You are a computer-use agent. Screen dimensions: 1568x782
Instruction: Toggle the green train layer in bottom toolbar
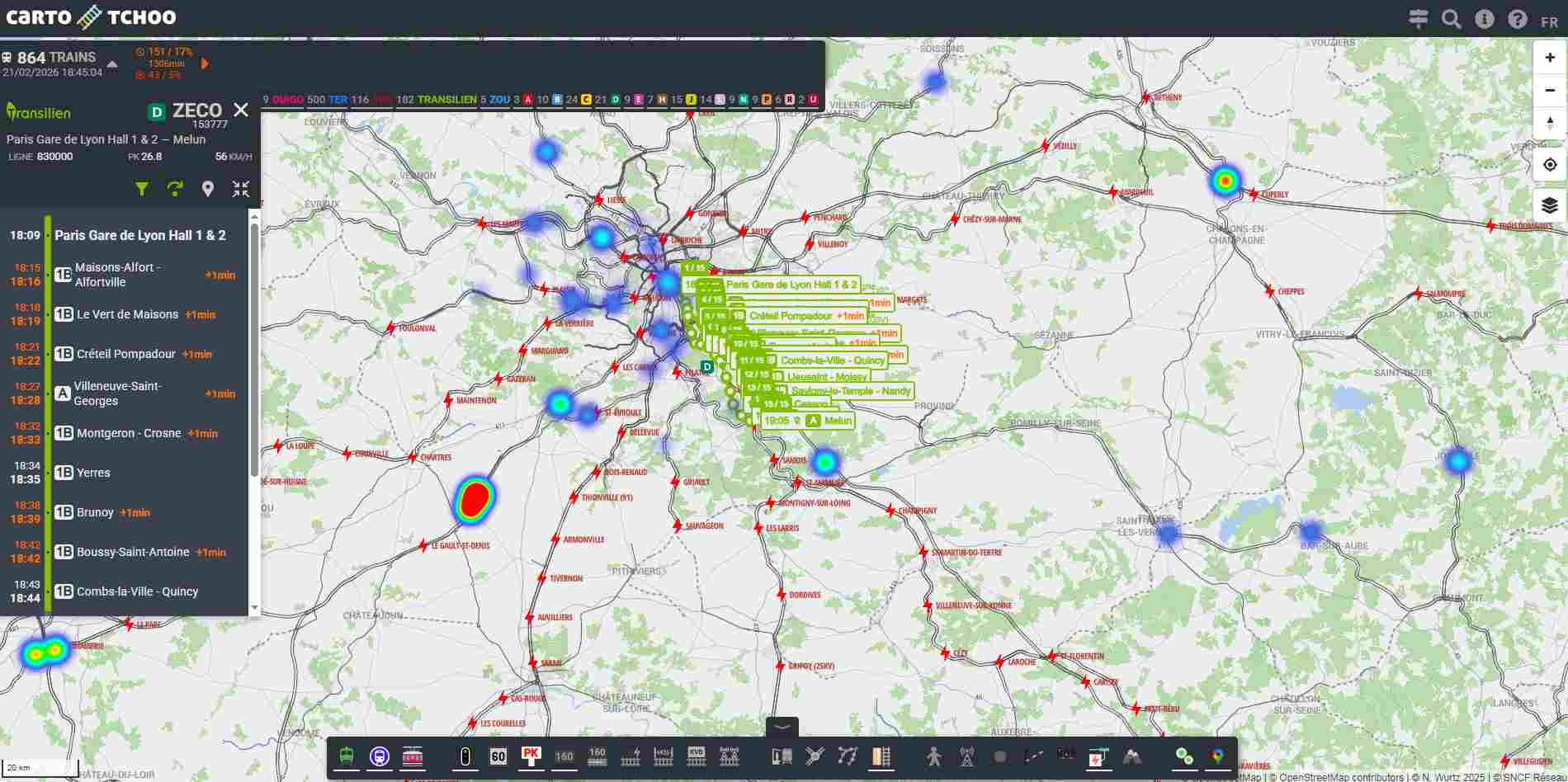(x=347, y=756)
